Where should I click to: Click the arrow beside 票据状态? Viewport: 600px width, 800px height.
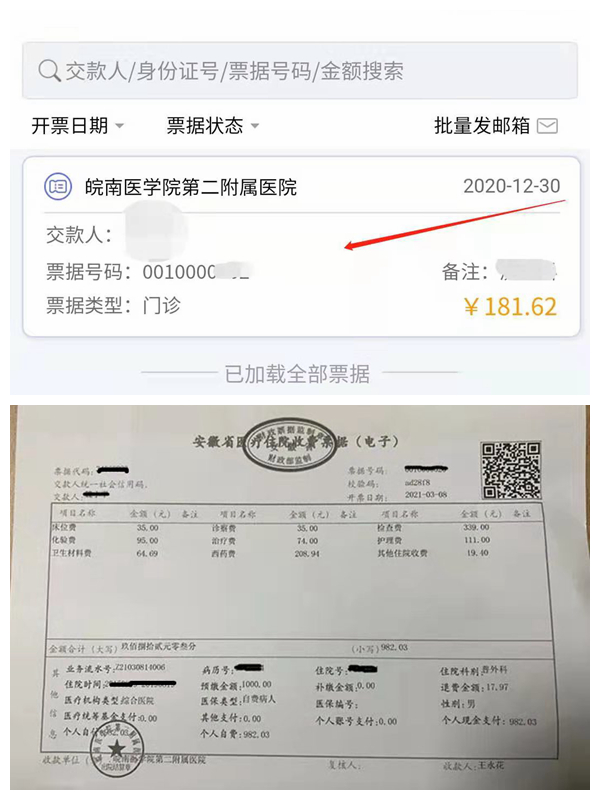coord(255,126)
